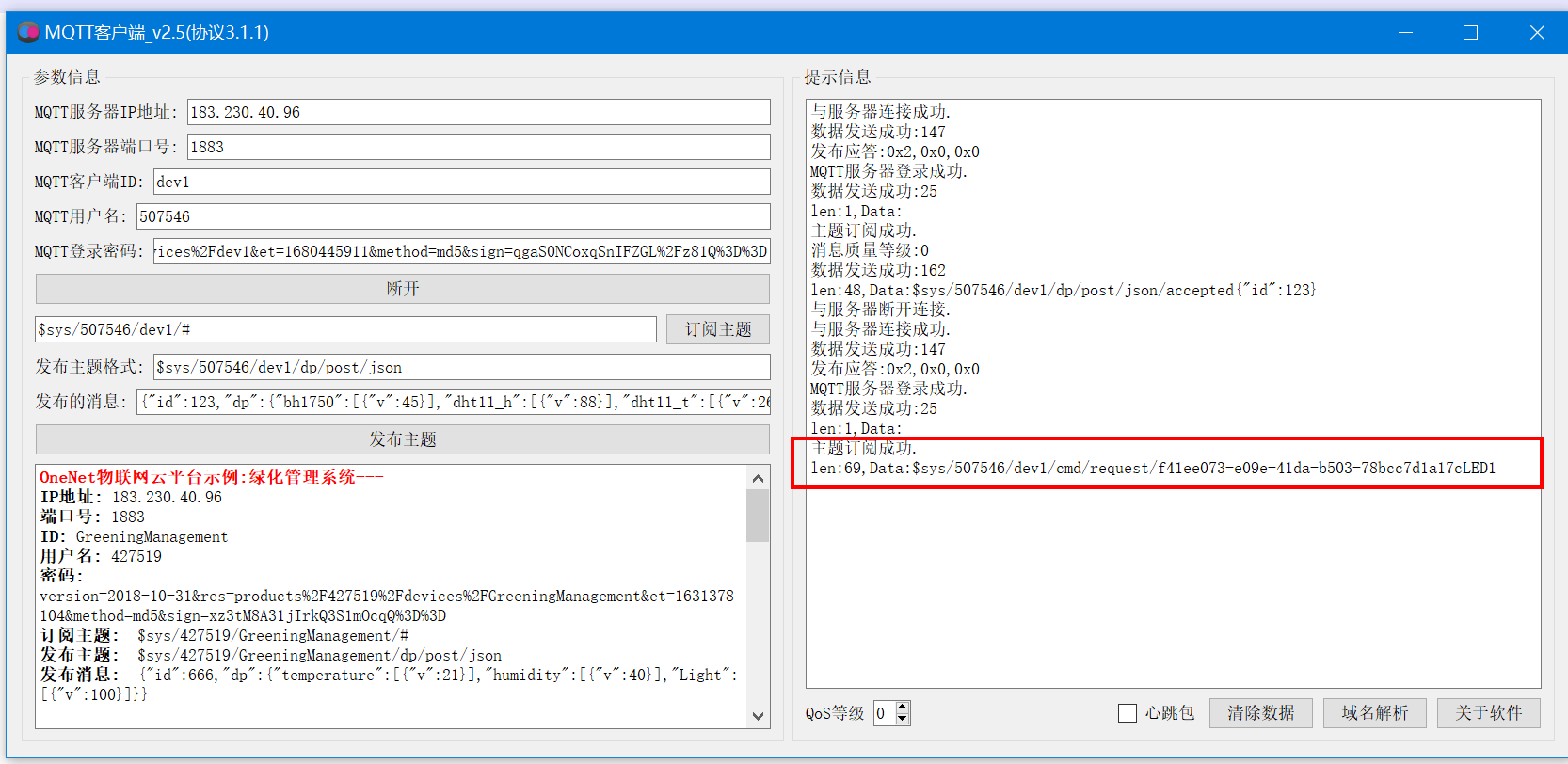
Task: Click the publish message content field
Action: click(x=453, y=402)
